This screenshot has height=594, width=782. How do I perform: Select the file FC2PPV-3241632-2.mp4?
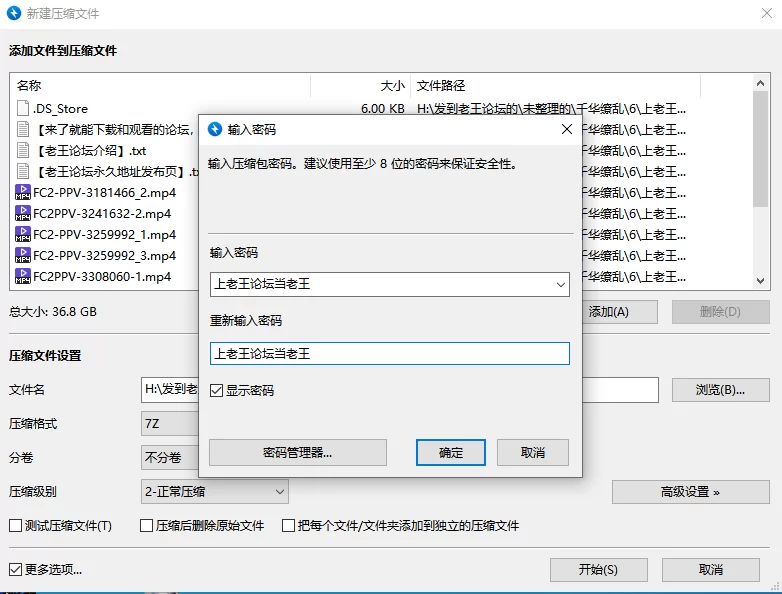pyautogui.click(x=102, y=213)
